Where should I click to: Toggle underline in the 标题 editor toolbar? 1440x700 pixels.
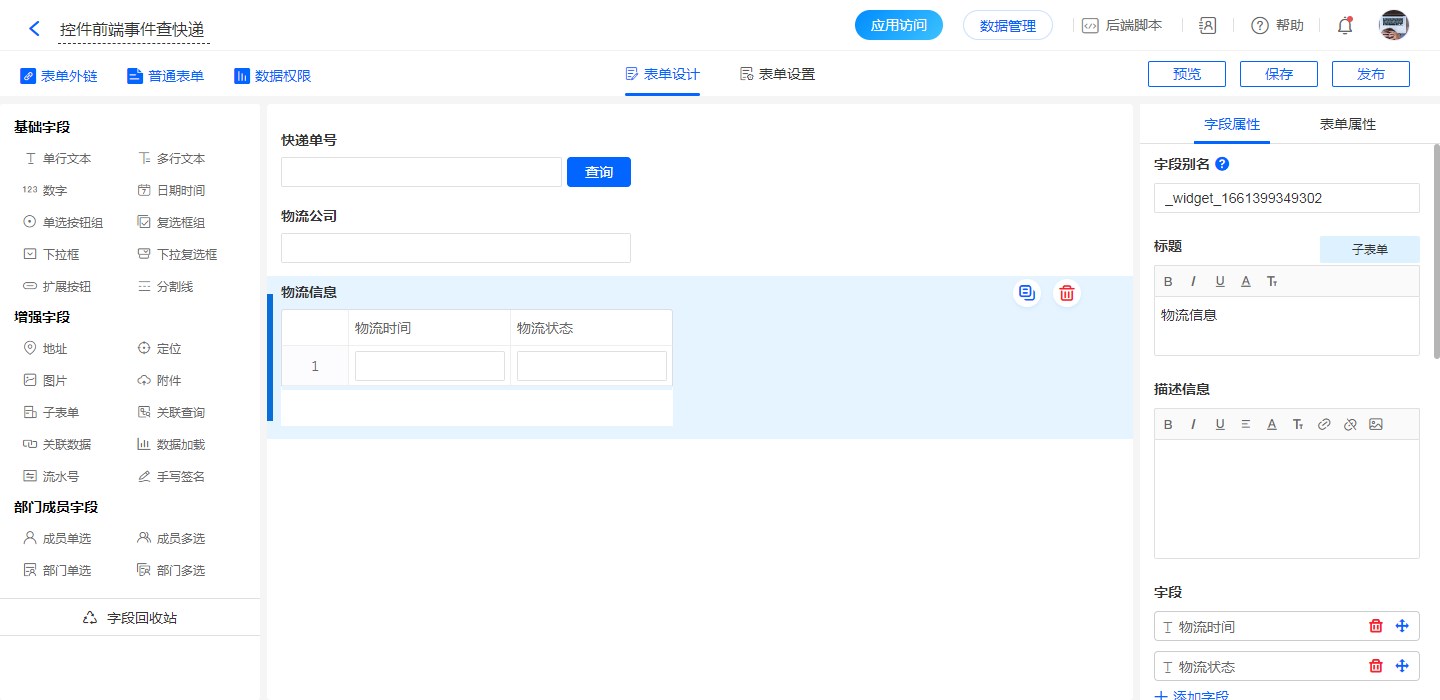[1220, 281]
